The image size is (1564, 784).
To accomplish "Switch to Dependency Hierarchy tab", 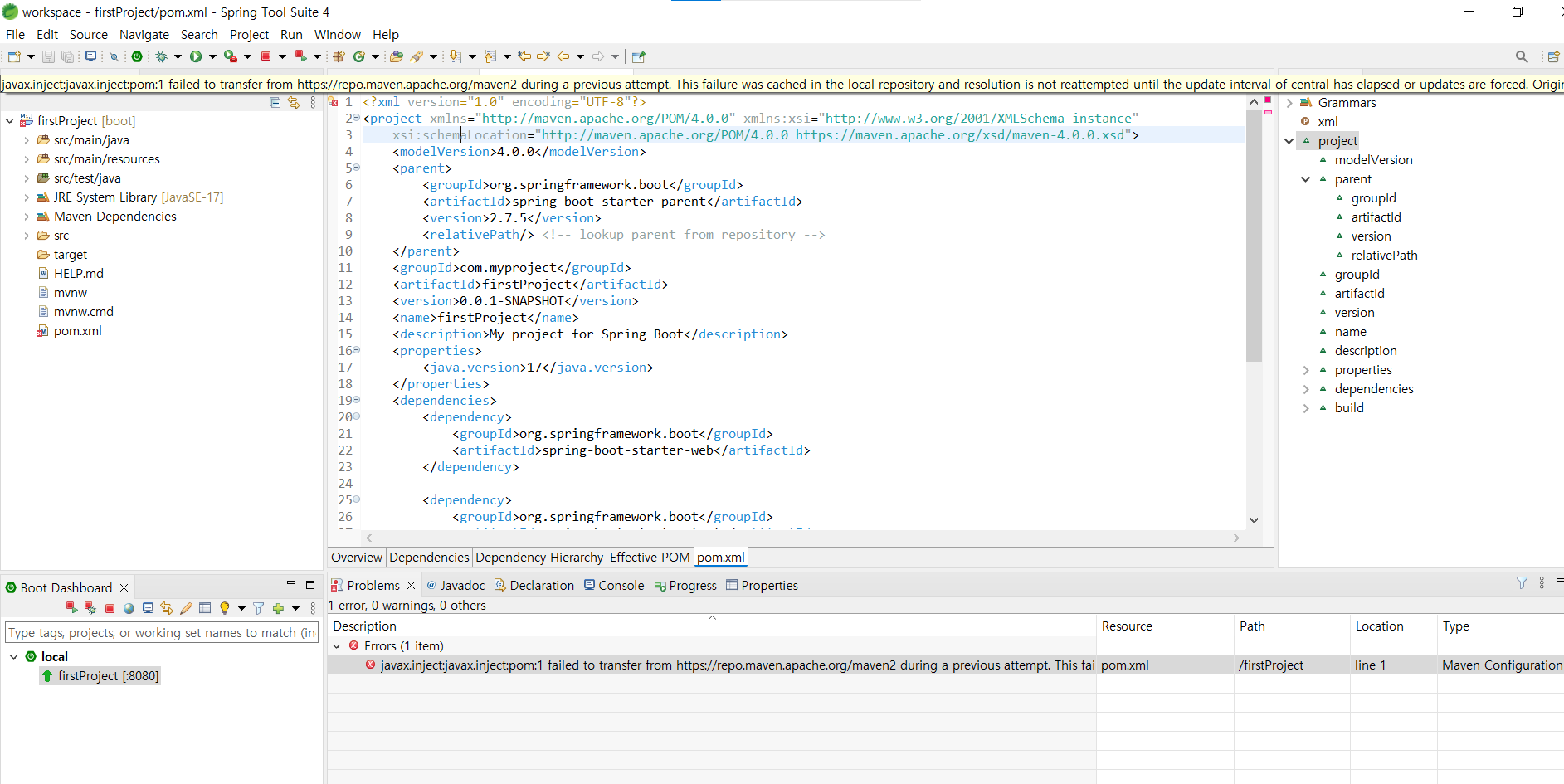I will click(539, 558).
